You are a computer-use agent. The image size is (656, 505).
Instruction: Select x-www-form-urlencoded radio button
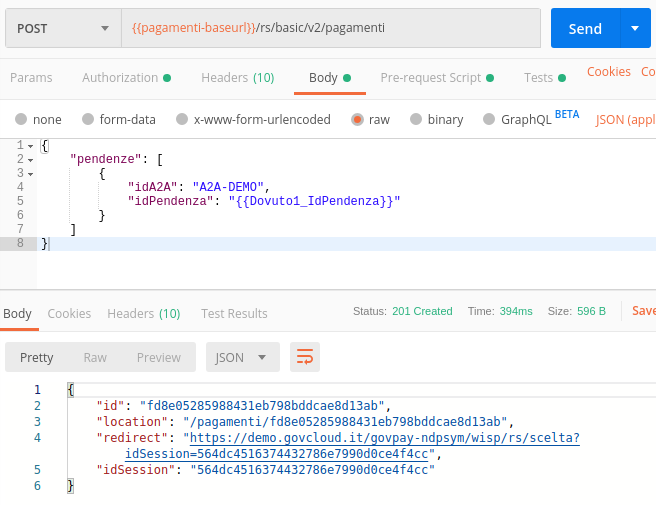[x=182, y=119]
